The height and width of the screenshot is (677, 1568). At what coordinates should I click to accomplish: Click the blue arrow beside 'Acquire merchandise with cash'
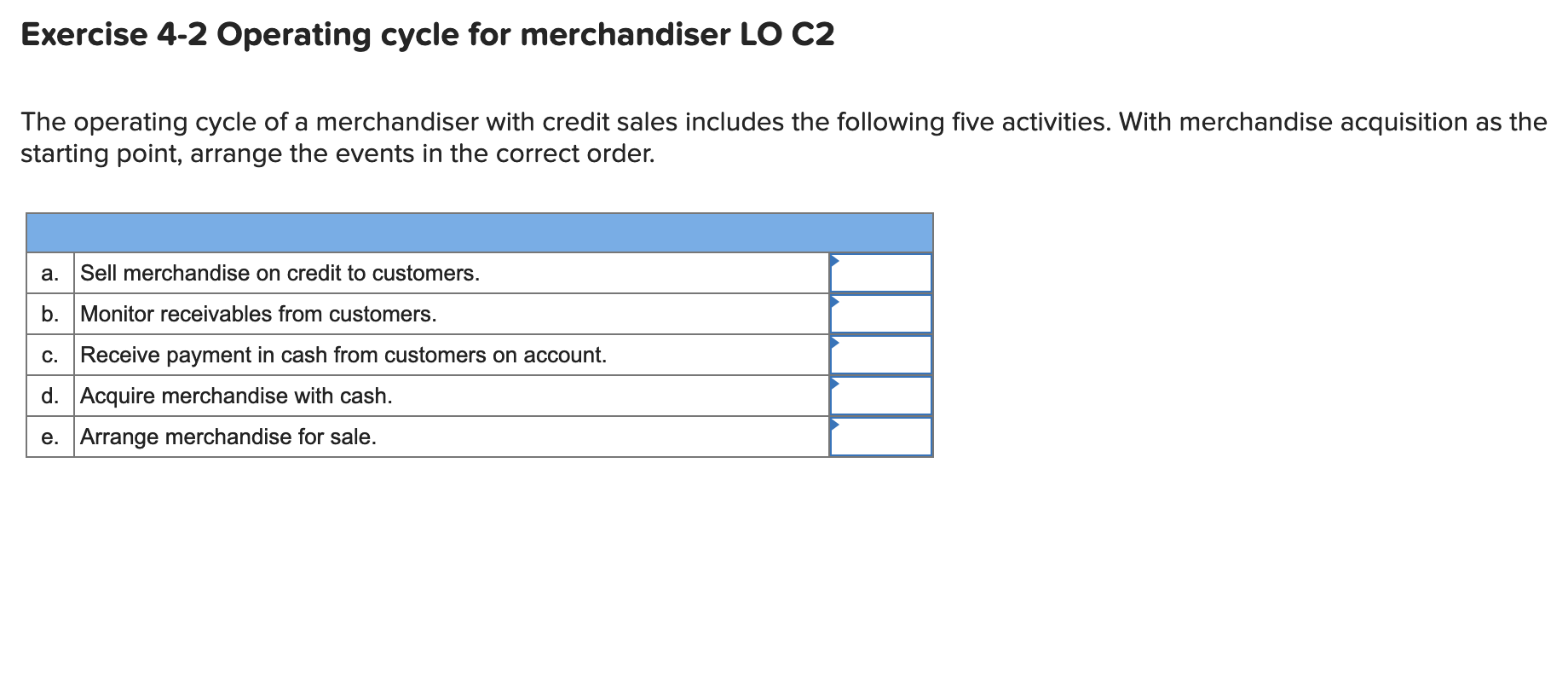833,382
